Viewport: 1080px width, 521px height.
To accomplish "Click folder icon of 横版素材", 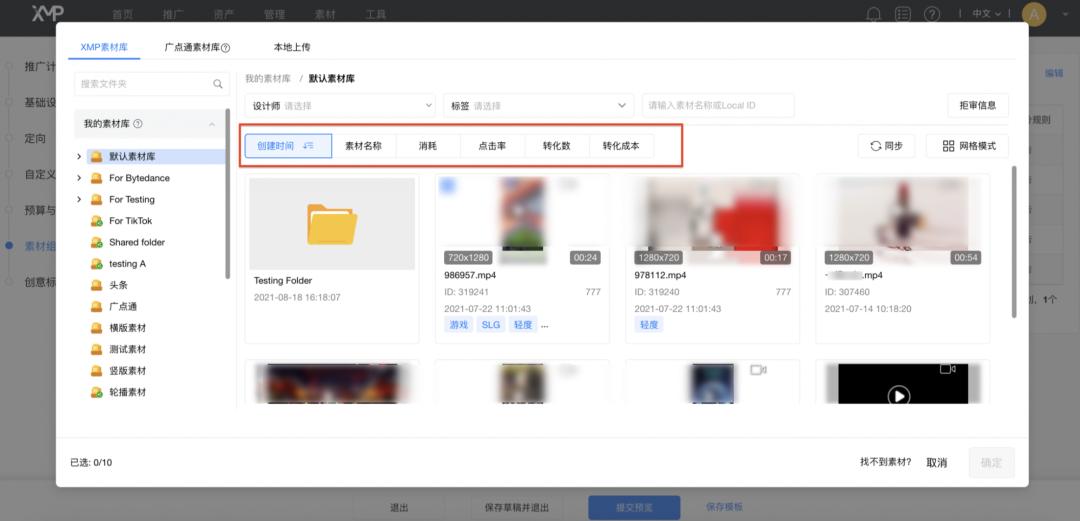I will point(97,328).
